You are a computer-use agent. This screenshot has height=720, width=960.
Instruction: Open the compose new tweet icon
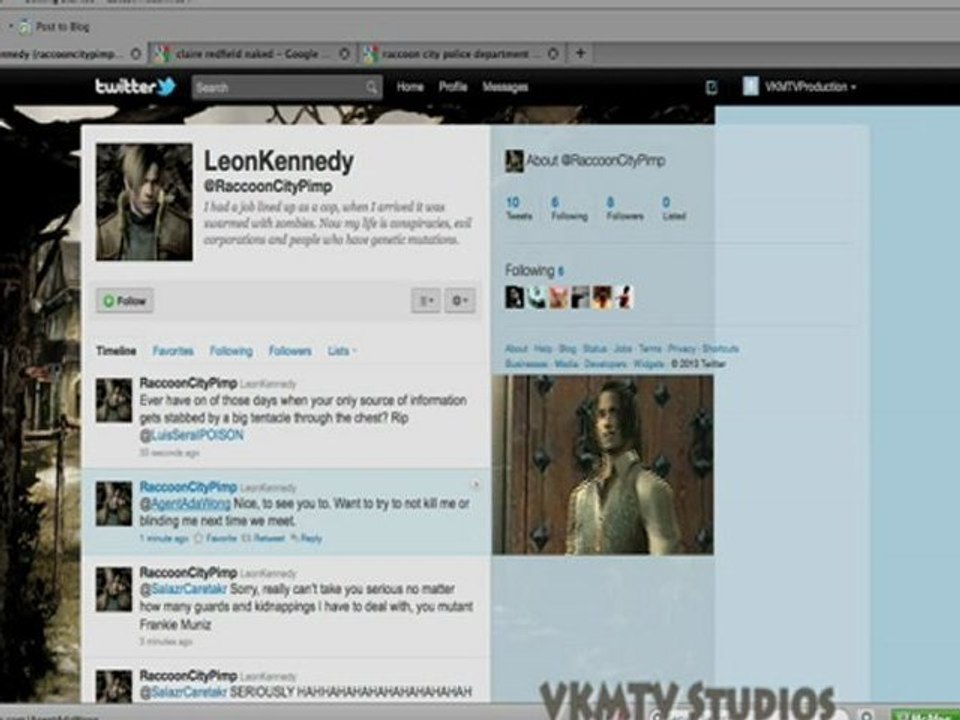711,88
